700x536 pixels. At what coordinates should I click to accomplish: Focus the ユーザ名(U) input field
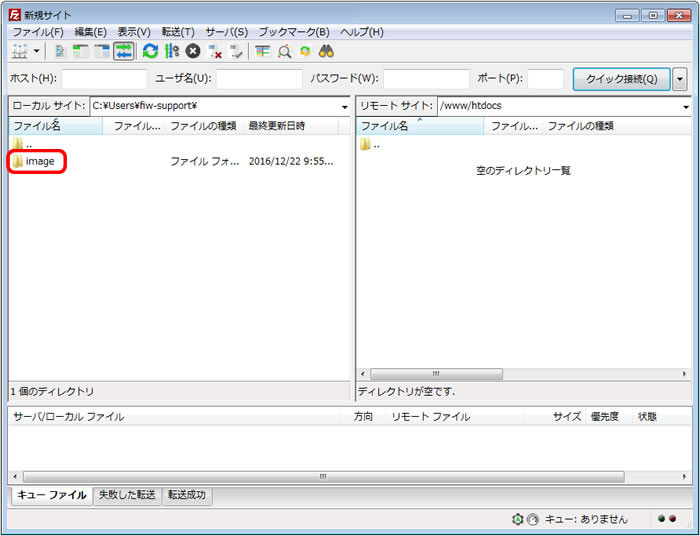coord(259,79)
